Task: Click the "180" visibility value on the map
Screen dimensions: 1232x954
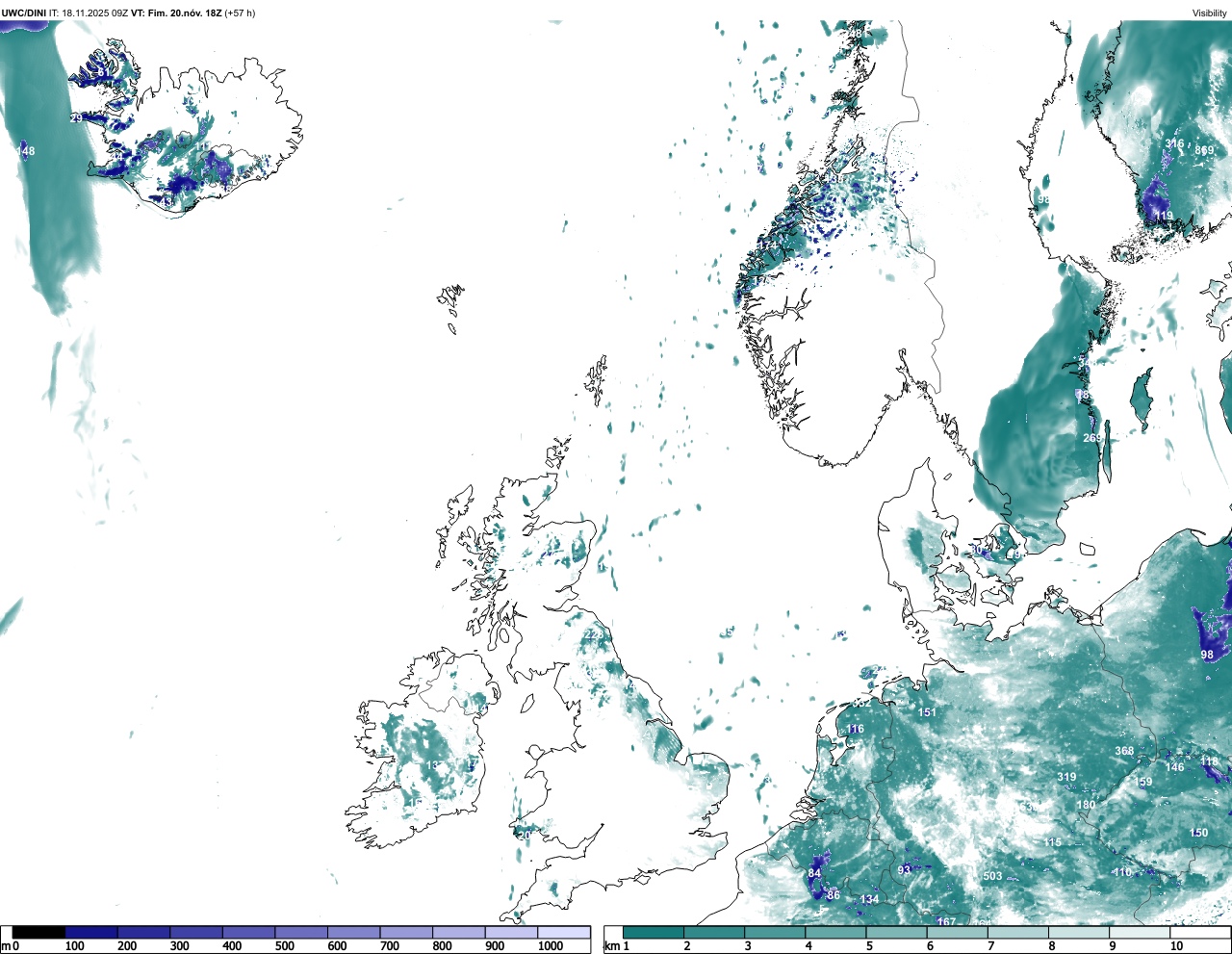Action: pyautogui.click(x=1086, y=806)
